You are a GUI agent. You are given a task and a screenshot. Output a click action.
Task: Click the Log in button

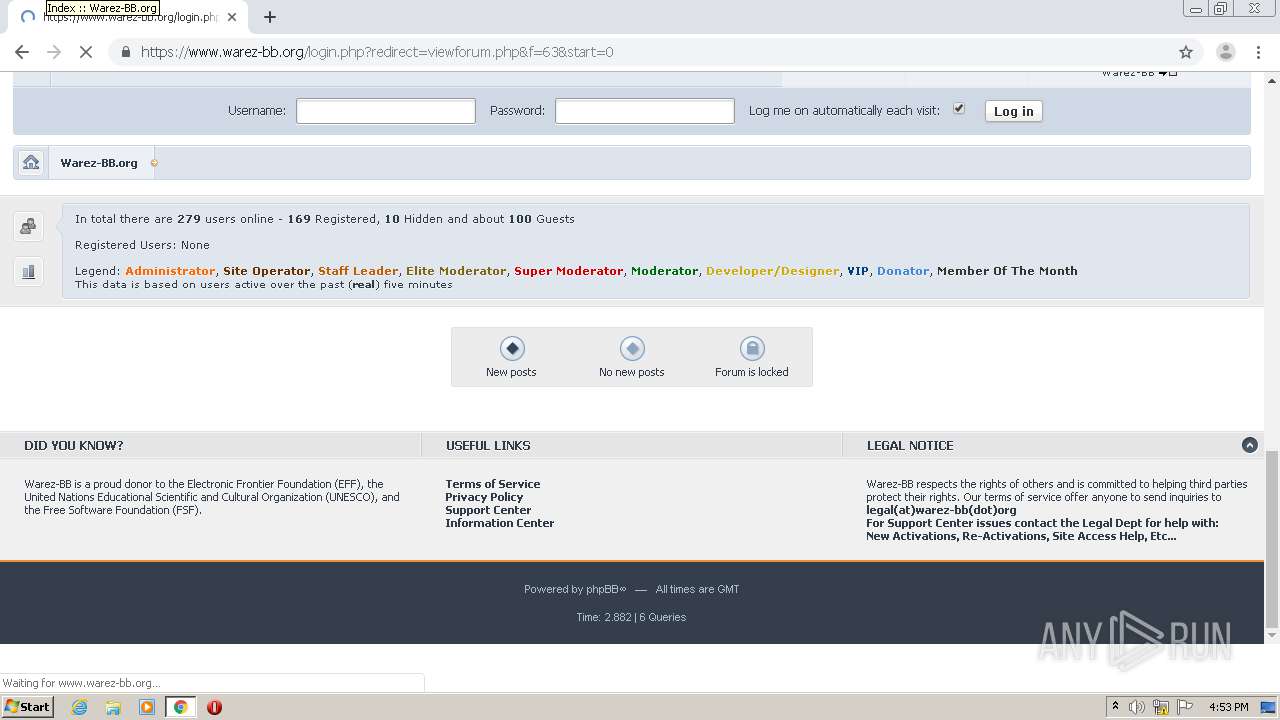[1013, 111]
